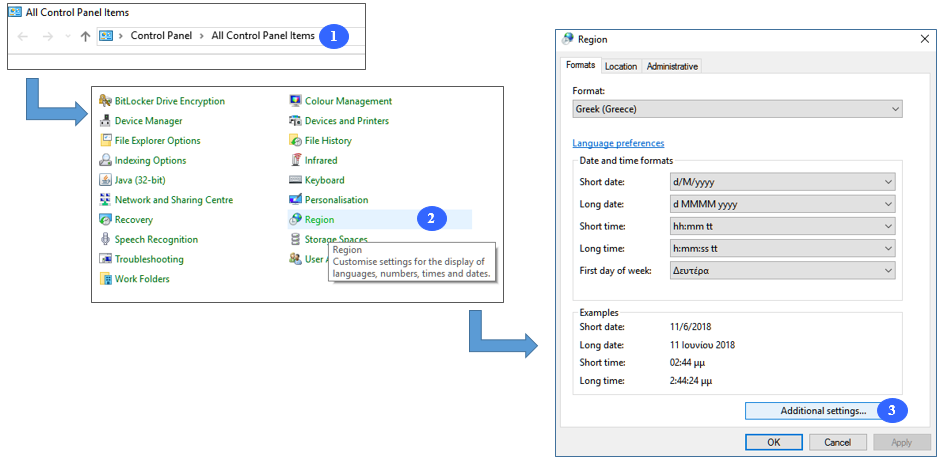
Task: Click the Up arrow navigation button
Action: point(85,36)
